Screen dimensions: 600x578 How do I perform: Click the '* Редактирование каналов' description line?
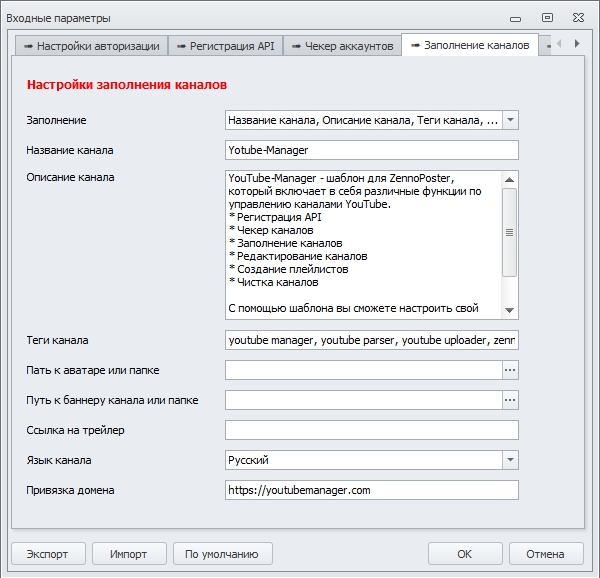(x=298, y=256)
